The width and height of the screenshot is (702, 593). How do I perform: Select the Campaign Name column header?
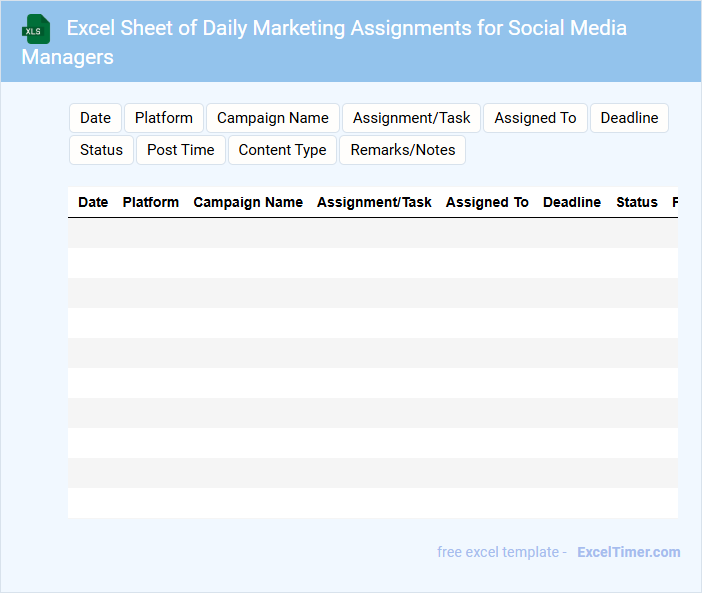(248, 202)
